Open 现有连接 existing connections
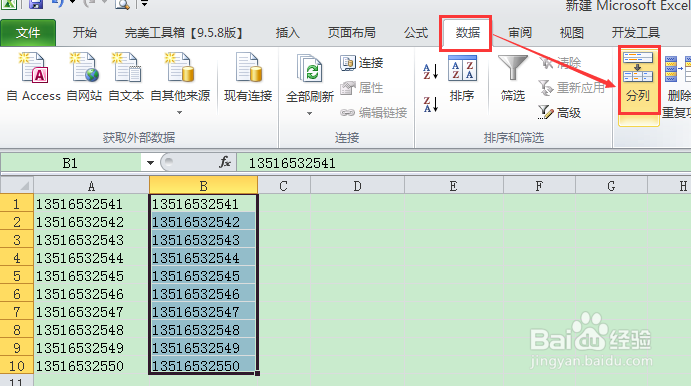691x386 pixels. point(248,77)
